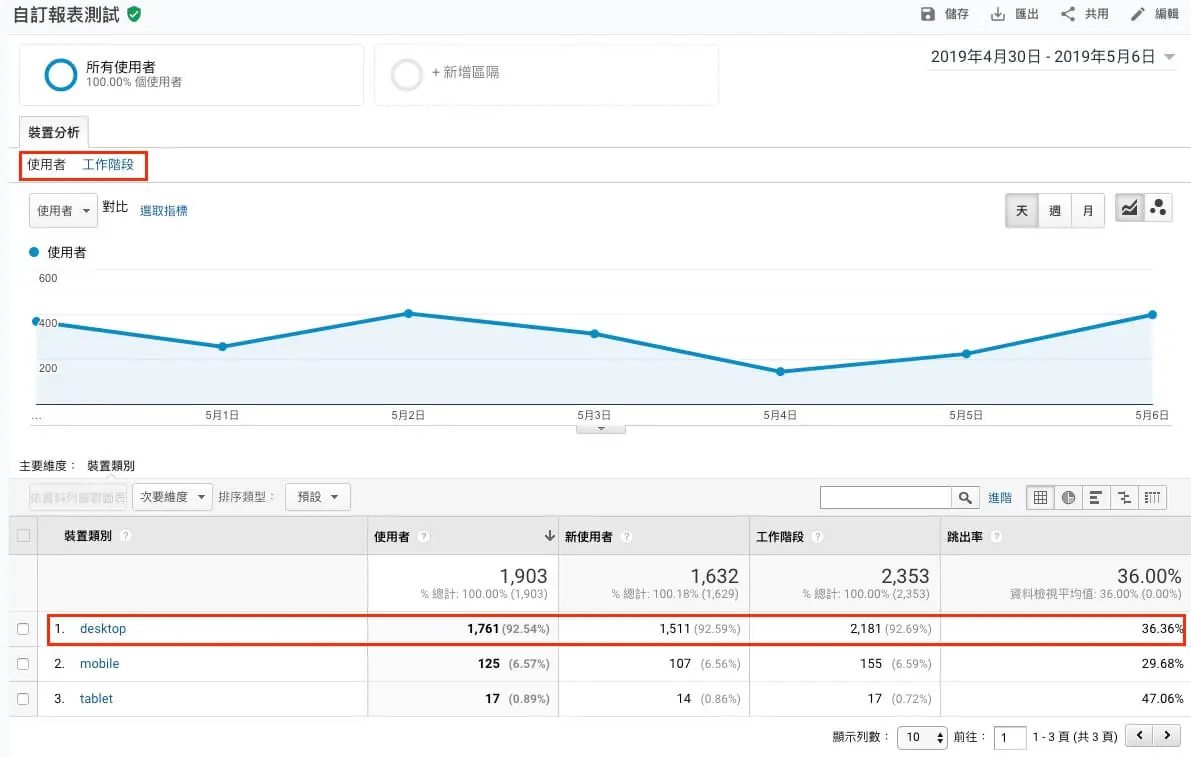Select the 裝置類別 primary dimension
1191x757 pixels.
111,466
